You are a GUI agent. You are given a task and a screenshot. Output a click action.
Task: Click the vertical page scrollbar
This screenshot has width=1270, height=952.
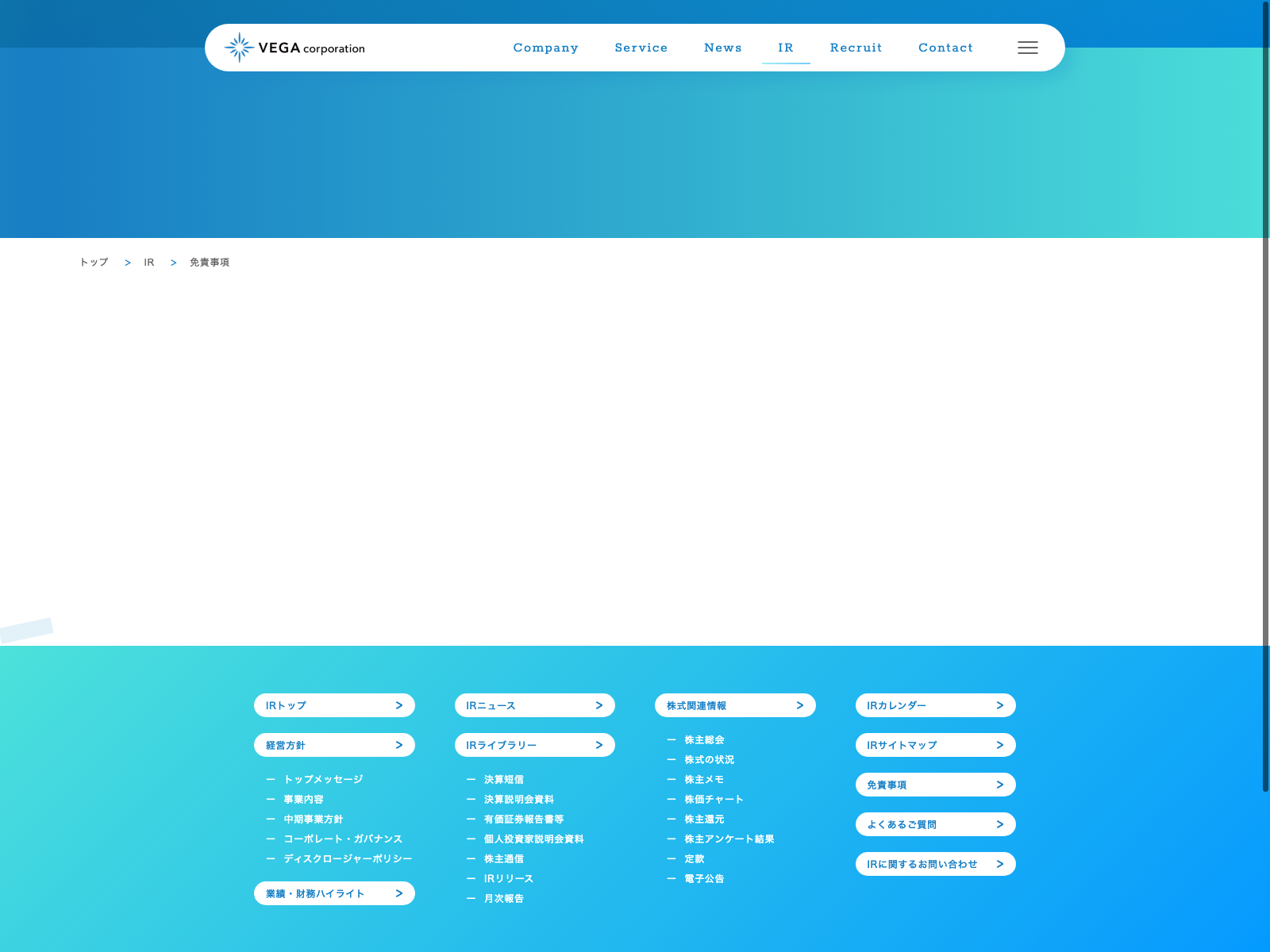coord(1265,397)
